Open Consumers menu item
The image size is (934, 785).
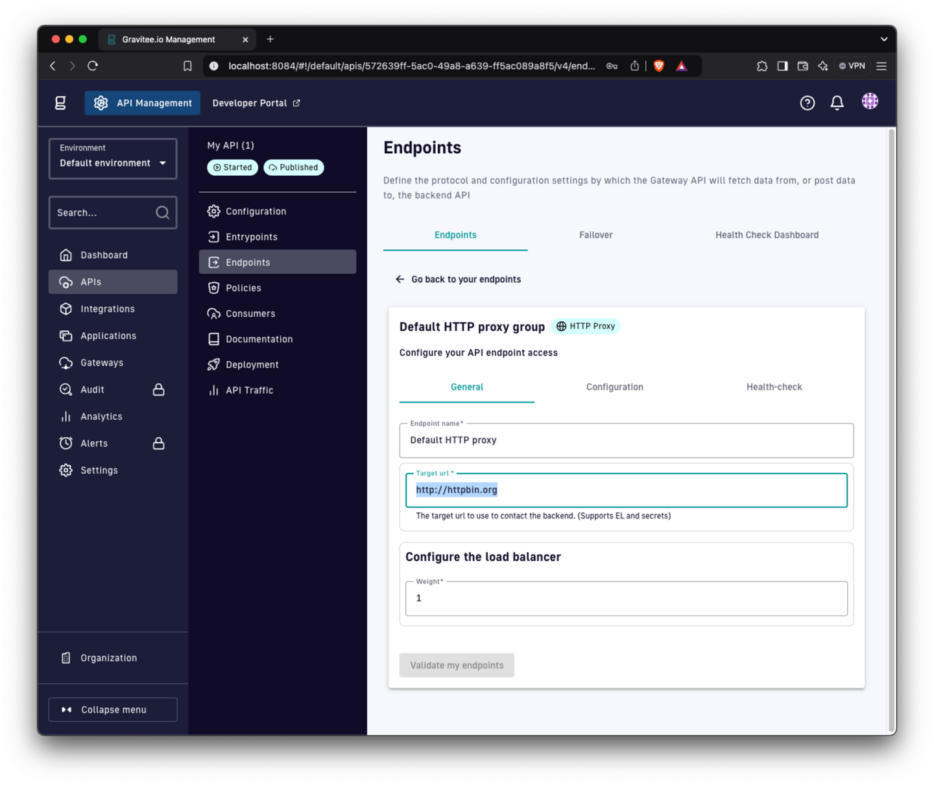[x=278, y=313]
